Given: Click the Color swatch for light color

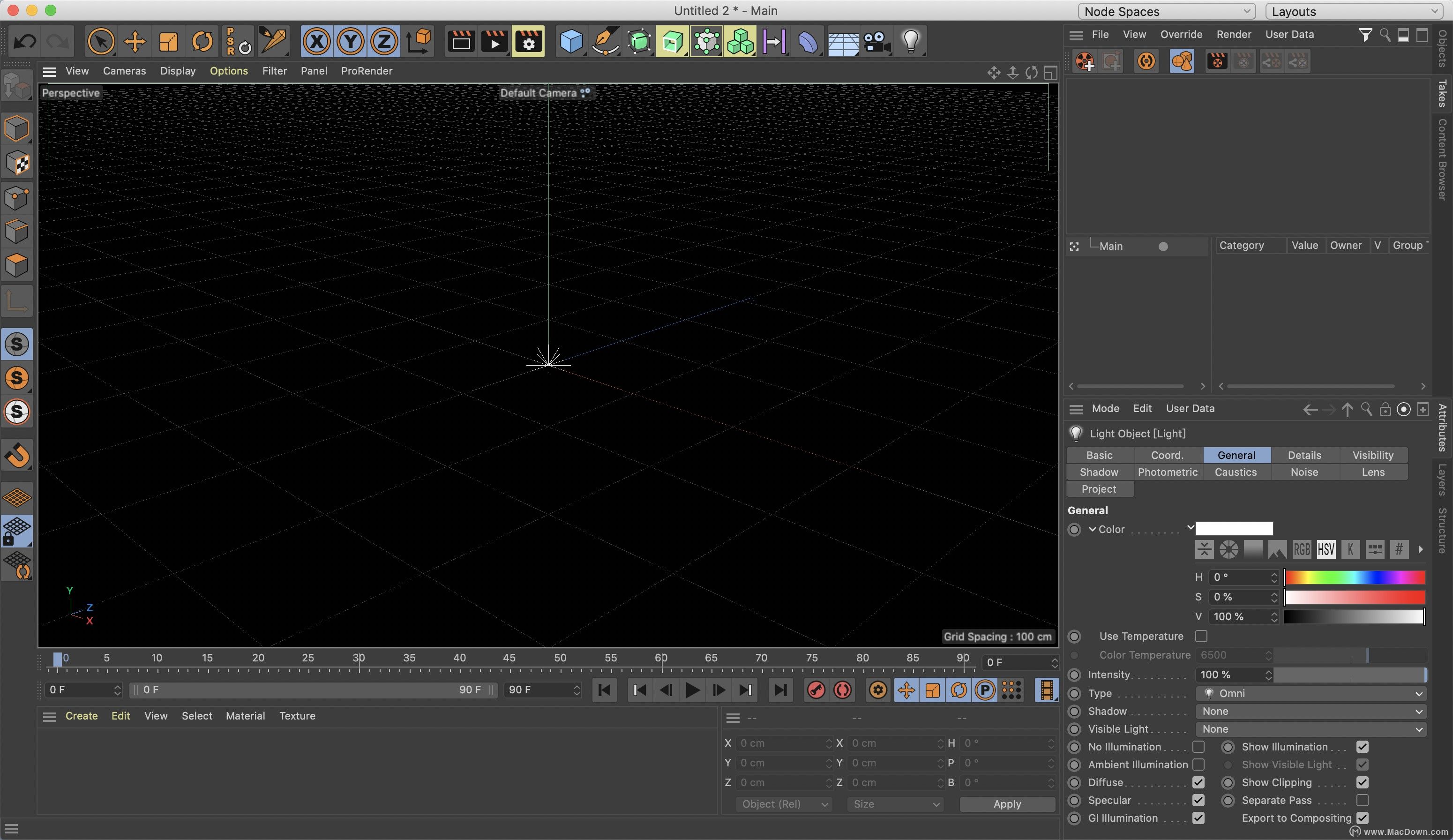Looking at the screenshot, I should 1234,528.
